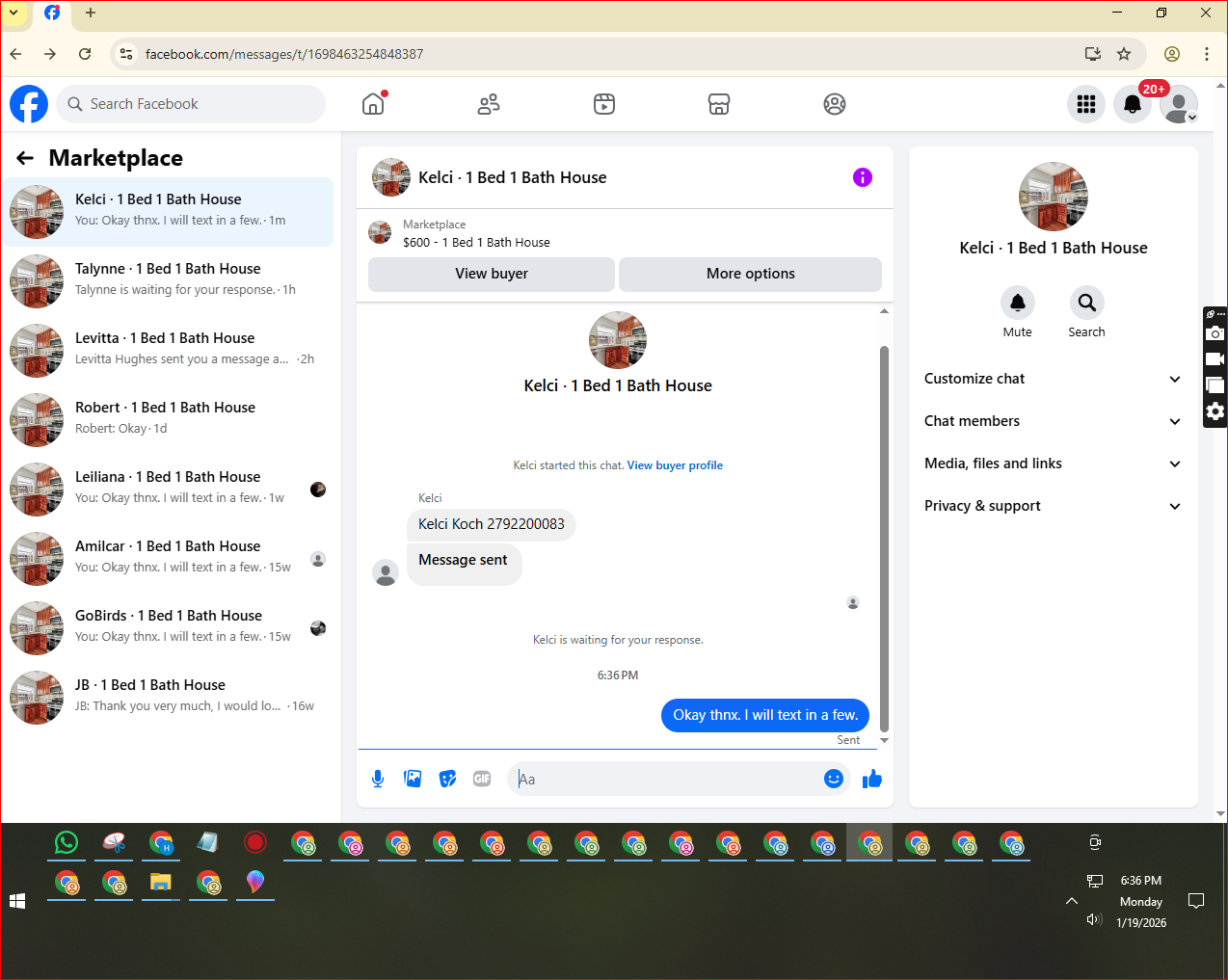Click View buyer button

[492, 274]
